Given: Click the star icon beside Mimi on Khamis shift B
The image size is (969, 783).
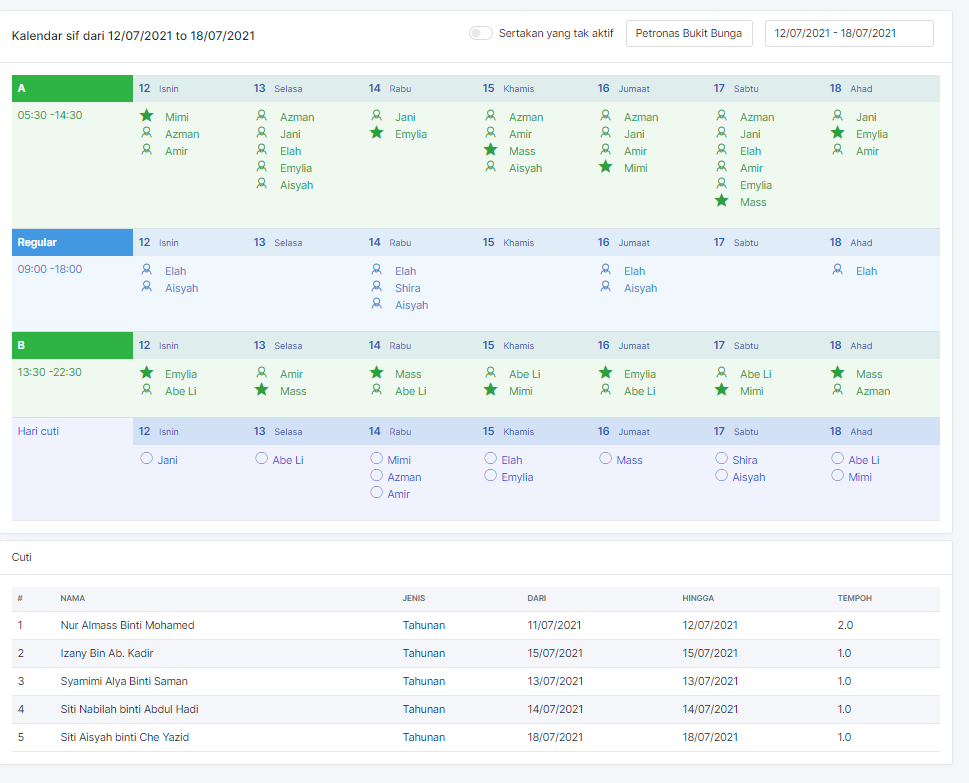Looking at the screenshot, I should [491, 389].
